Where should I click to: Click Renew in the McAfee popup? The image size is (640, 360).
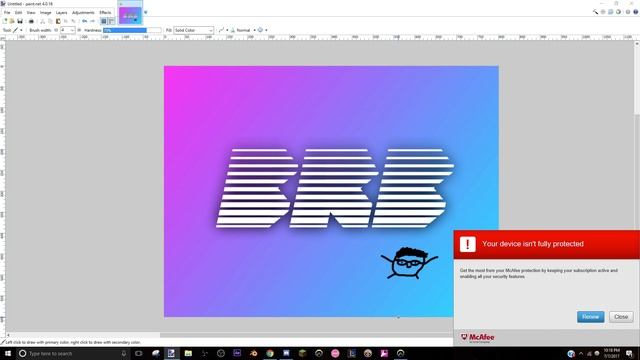click(590, 317)
